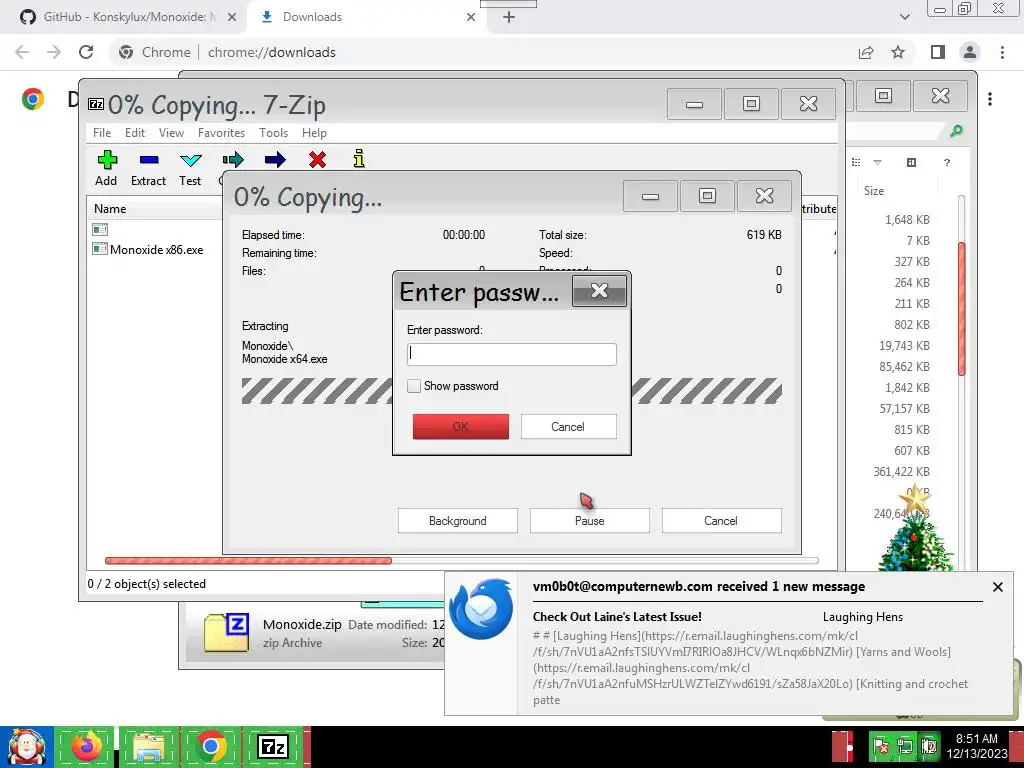Screen dimensions: 1024x768
Task: Open a new Chrome tab
Action: (x=509, y=18)
